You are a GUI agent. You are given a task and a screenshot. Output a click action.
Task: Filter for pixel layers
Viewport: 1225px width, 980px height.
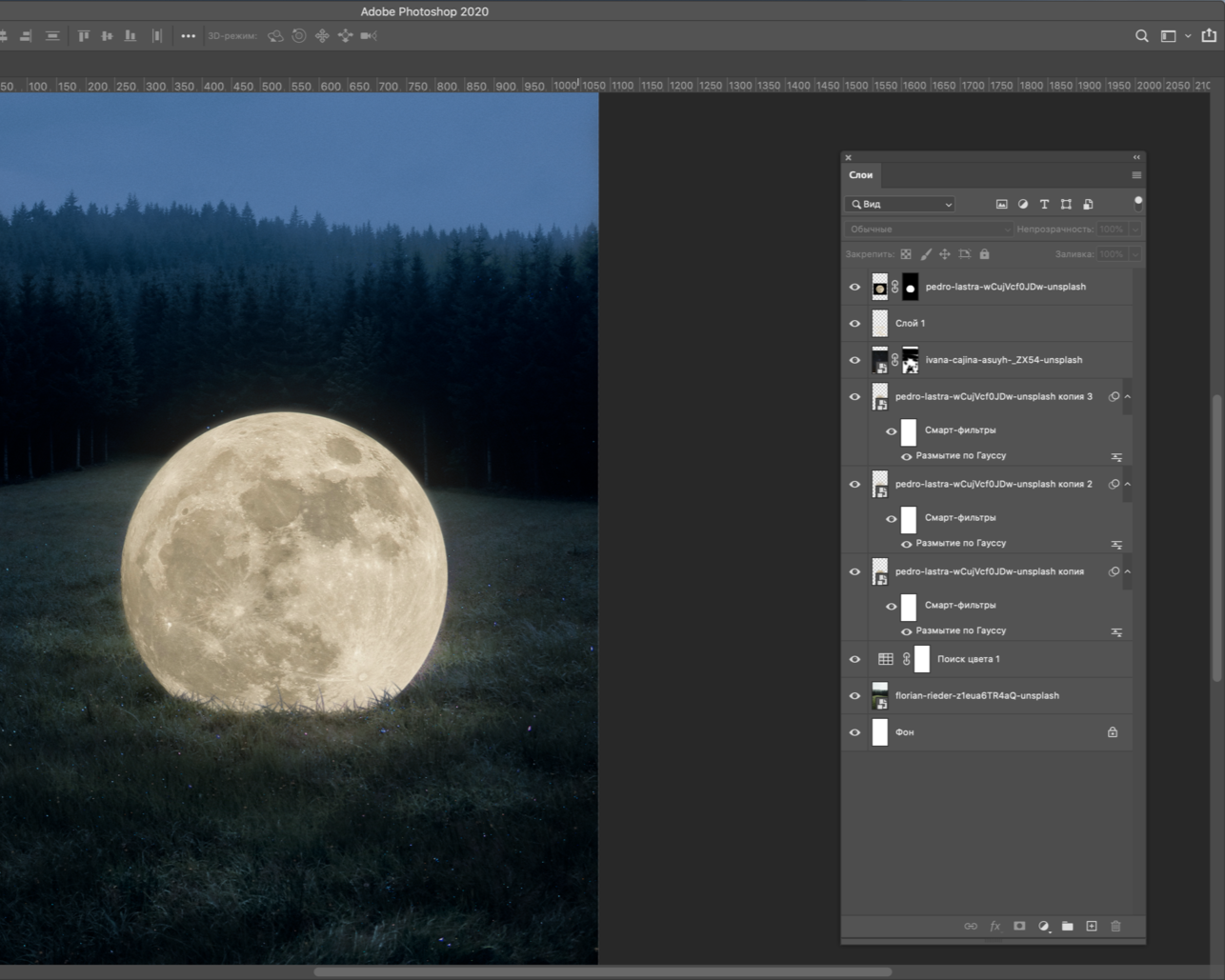click(x=1001, y=204)
